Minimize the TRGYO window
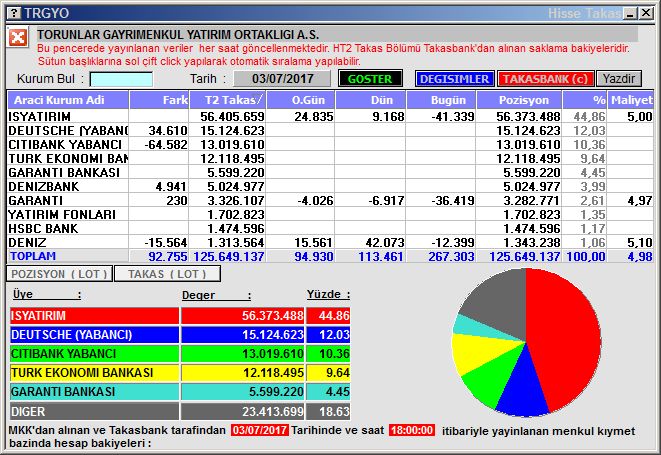Screen dimensions: 661x455 [x=630, y=13]
